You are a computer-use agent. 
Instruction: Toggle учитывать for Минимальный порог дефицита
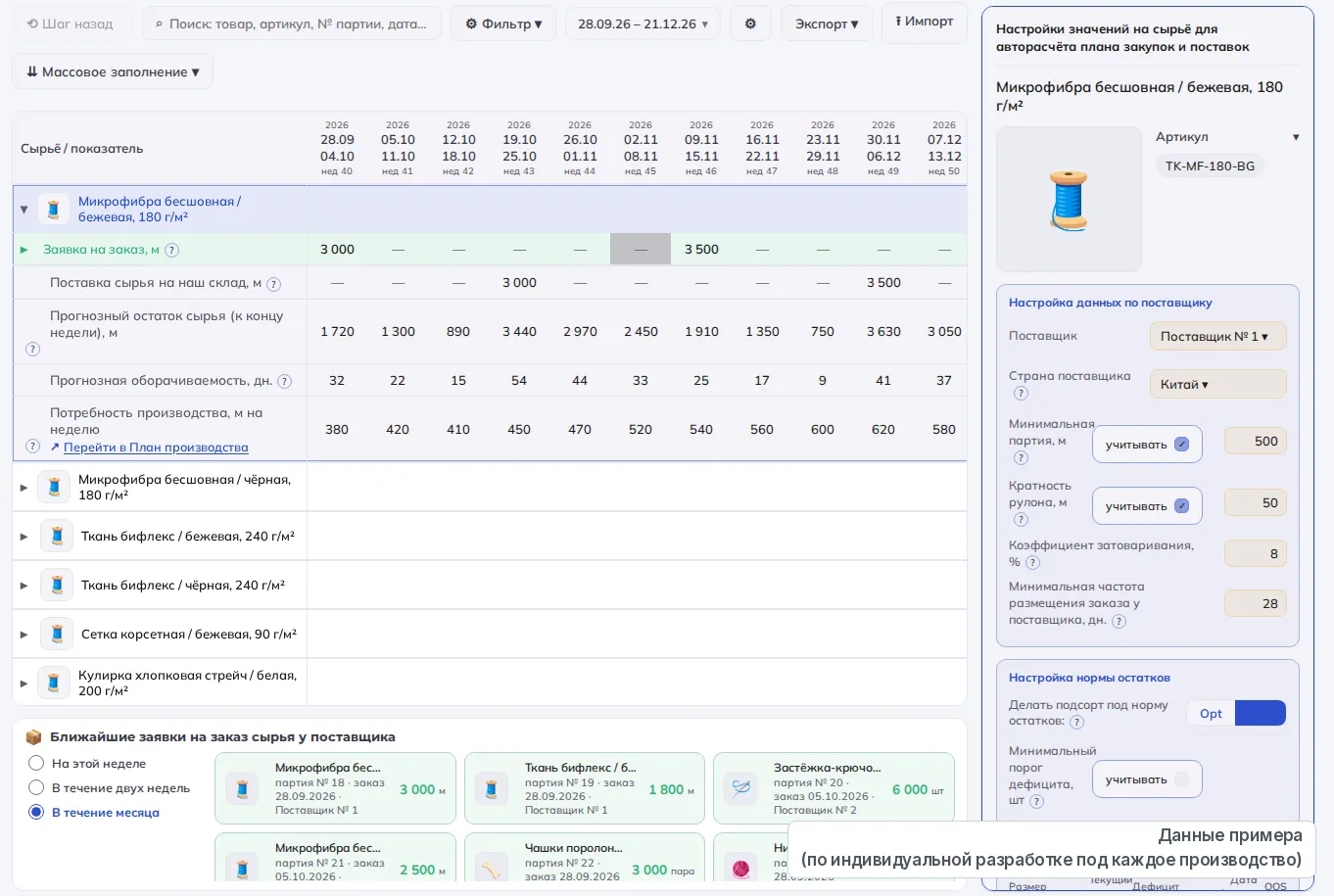[1181, 779]
